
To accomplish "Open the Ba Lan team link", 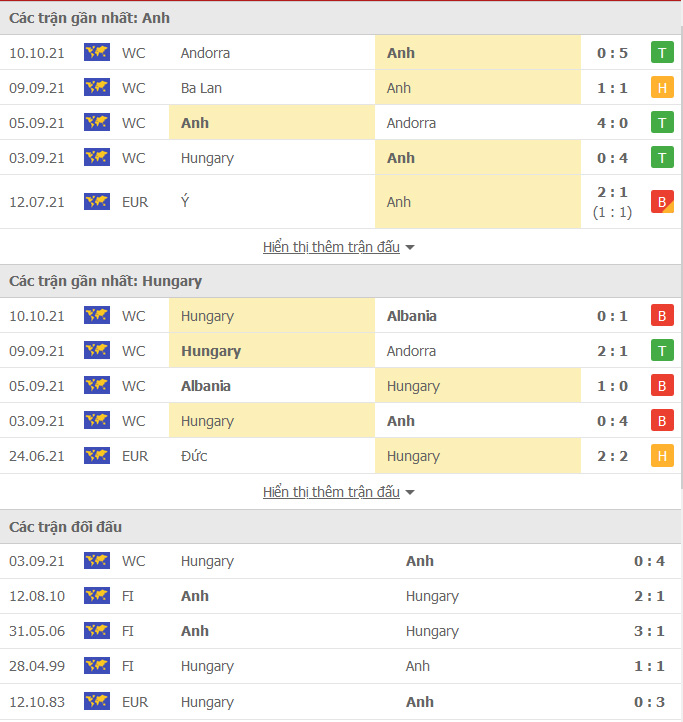I will point(201,88).
